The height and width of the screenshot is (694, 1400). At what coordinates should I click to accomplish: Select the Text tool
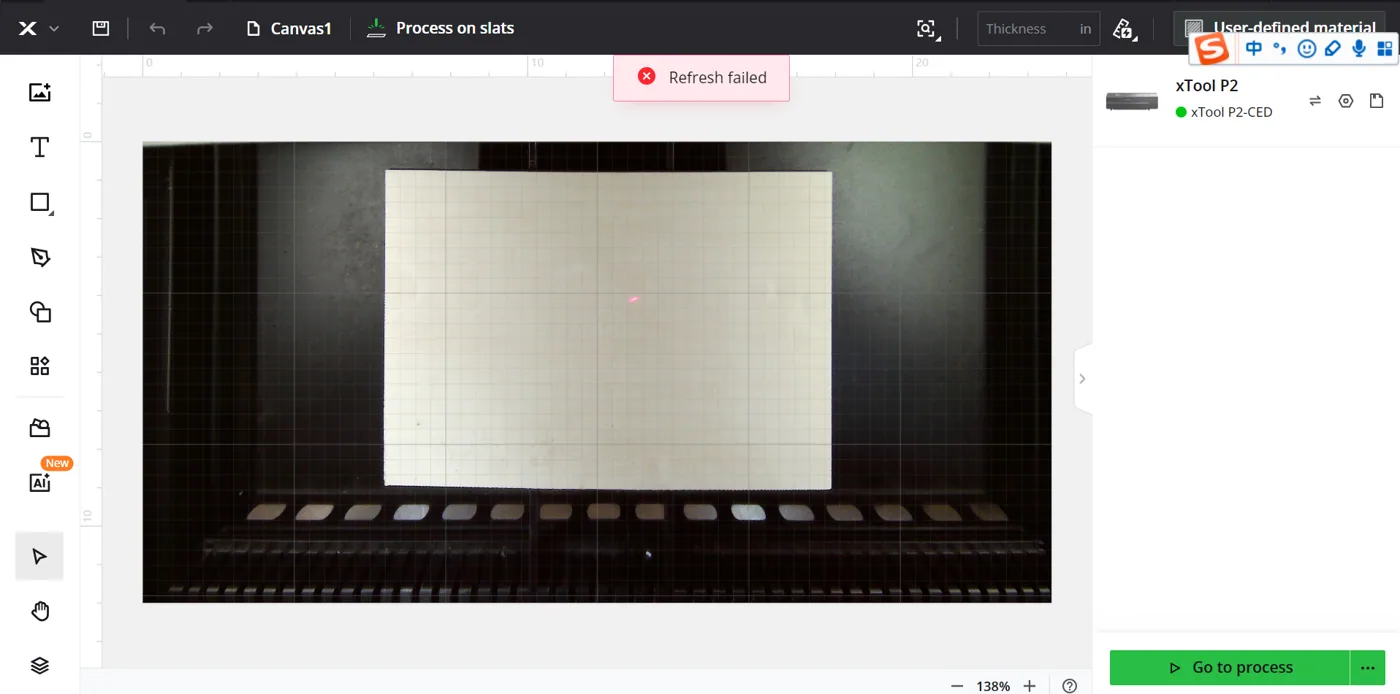point(40,148)
